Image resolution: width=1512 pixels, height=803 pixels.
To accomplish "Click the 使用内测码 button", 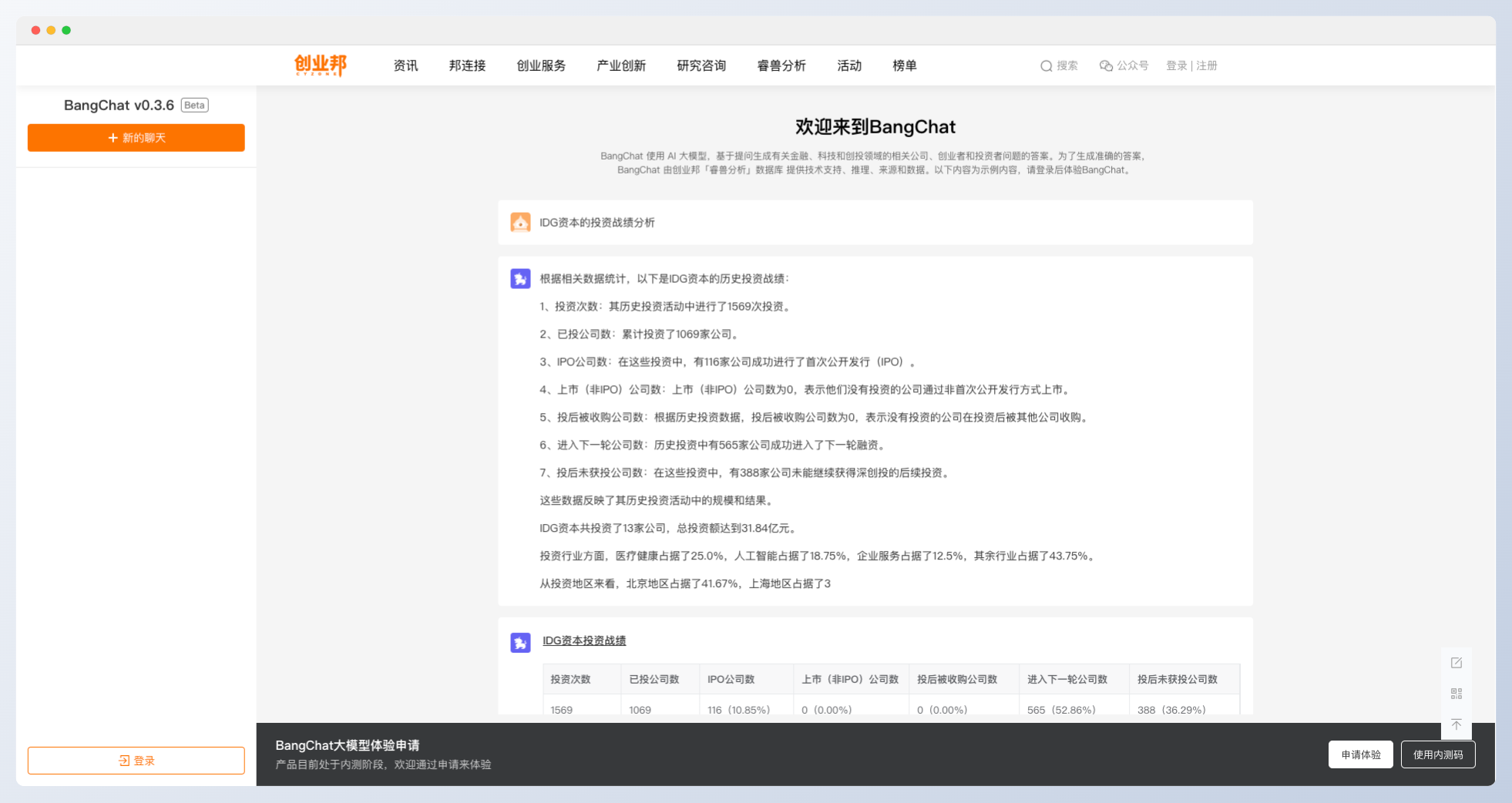I will [x=1438, y=754].
